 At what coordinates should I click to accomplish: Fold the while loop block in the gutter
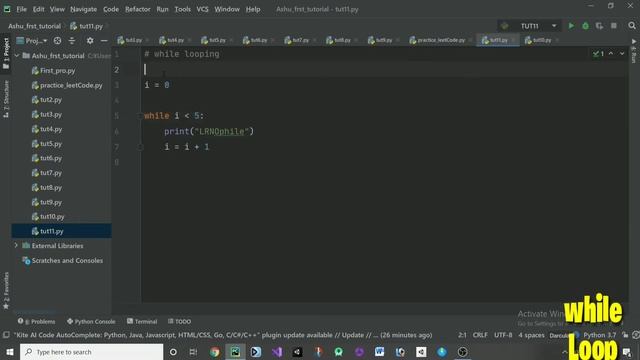[x=140, y=116]
